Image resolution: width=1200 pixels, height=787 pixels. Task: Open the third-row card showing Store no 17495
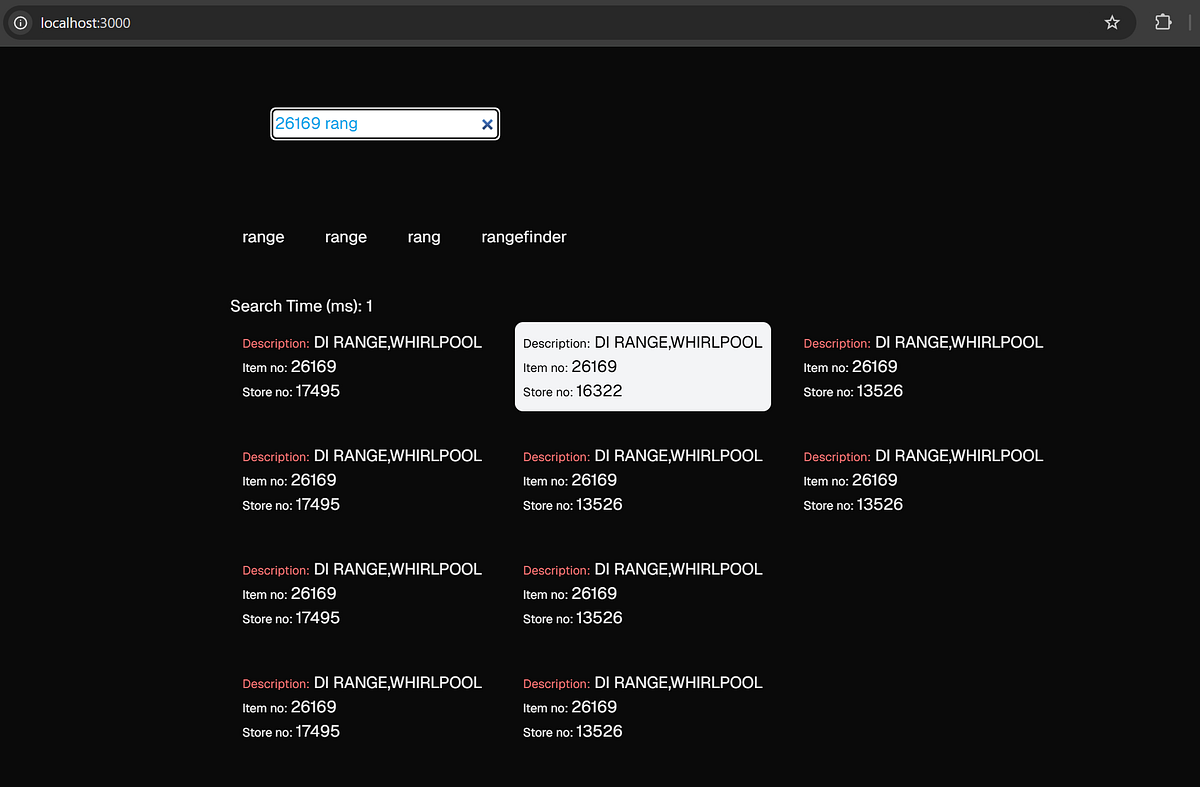point(360,593)
